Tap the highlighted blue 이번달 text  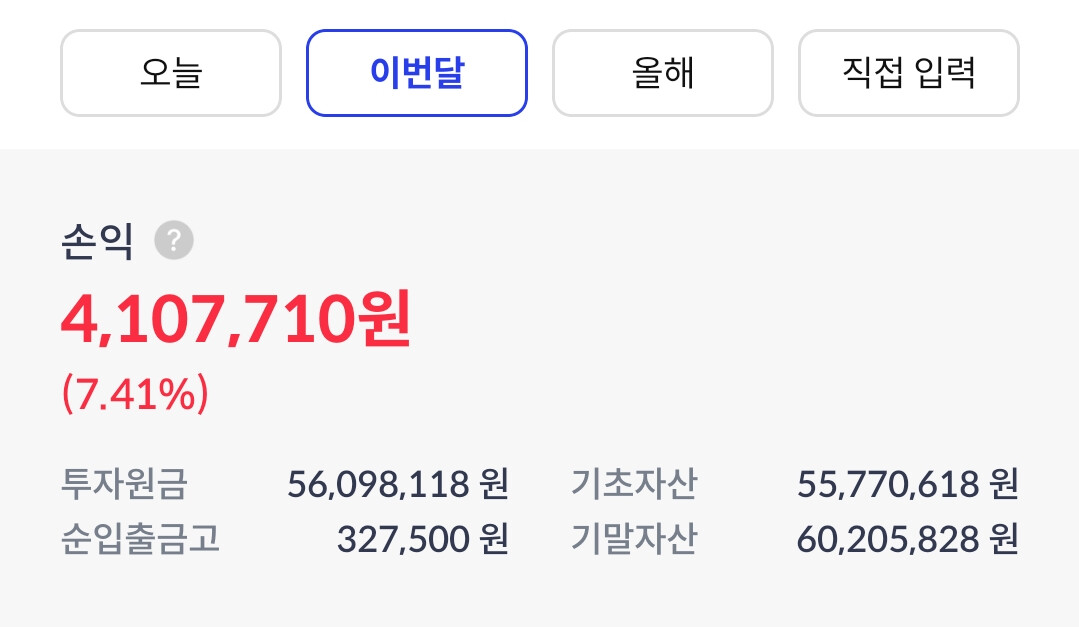pos(417,72)
